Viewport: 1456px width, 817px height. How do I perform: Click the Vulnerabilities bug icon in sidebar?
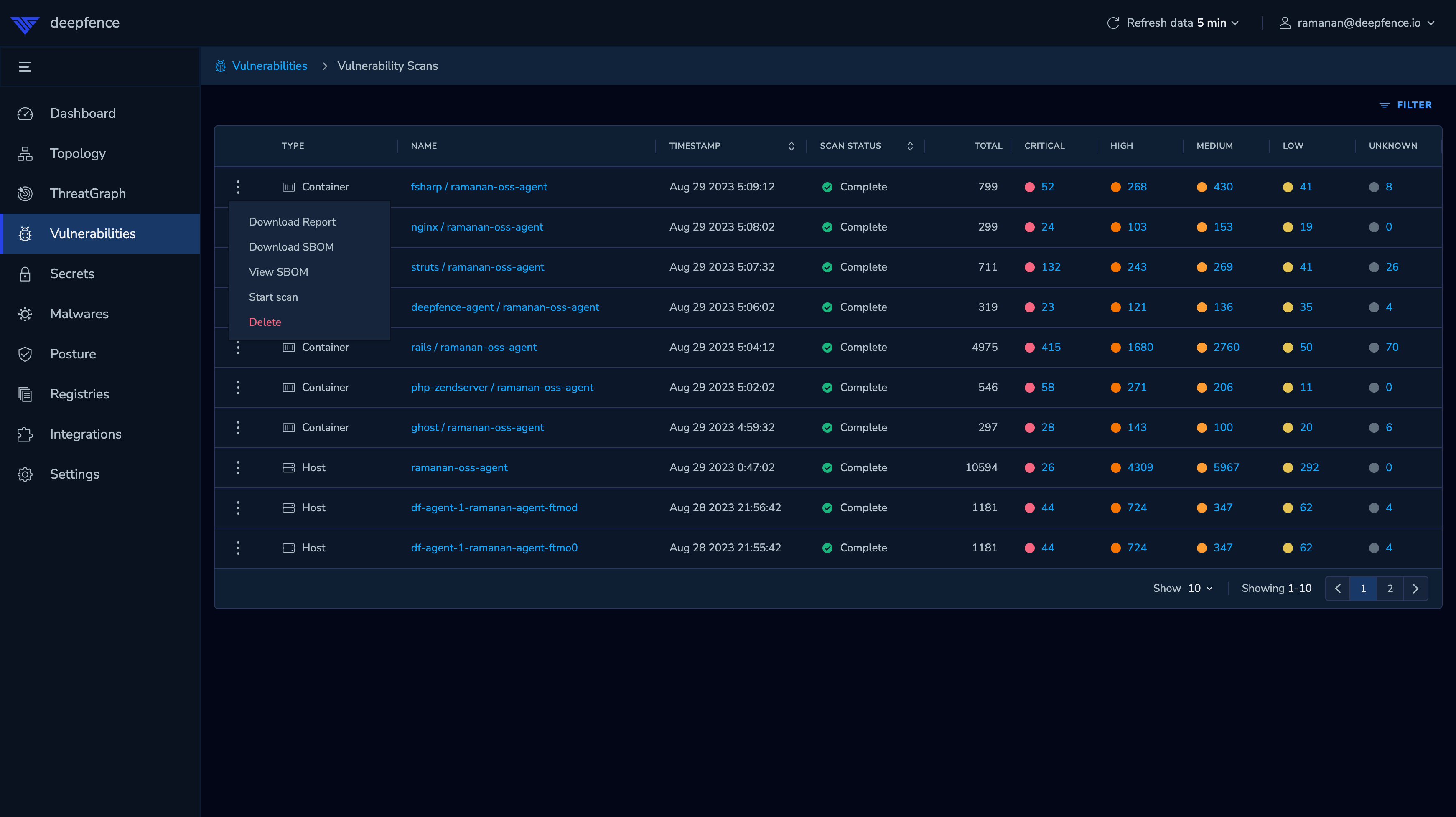25,234
